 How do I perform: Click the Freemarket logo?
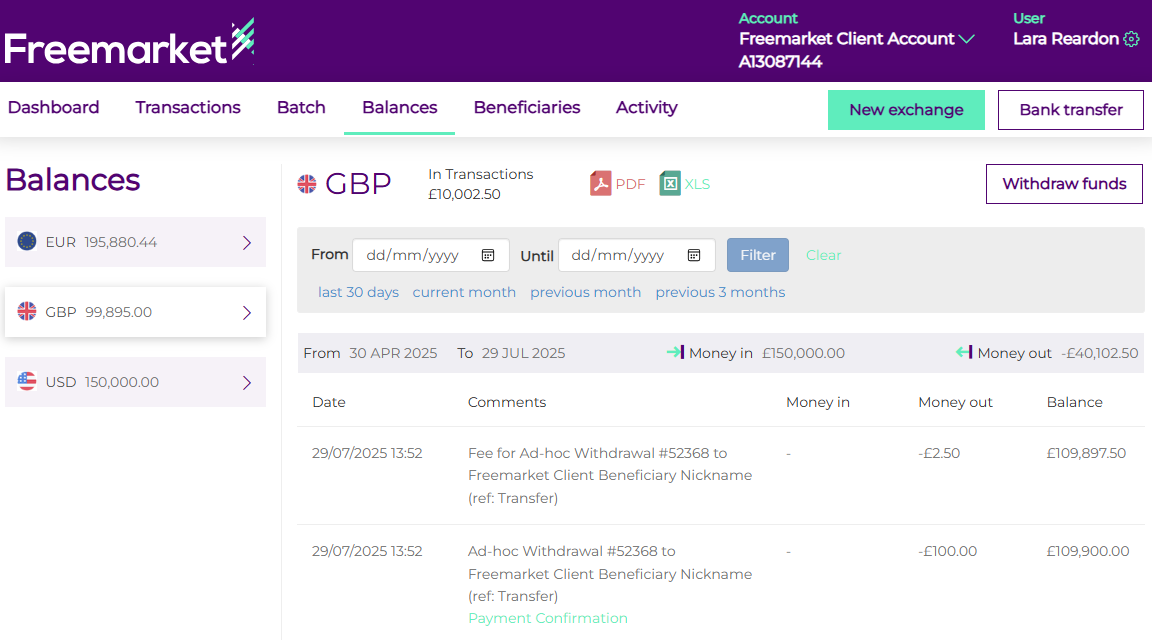(x=129, y=44)
